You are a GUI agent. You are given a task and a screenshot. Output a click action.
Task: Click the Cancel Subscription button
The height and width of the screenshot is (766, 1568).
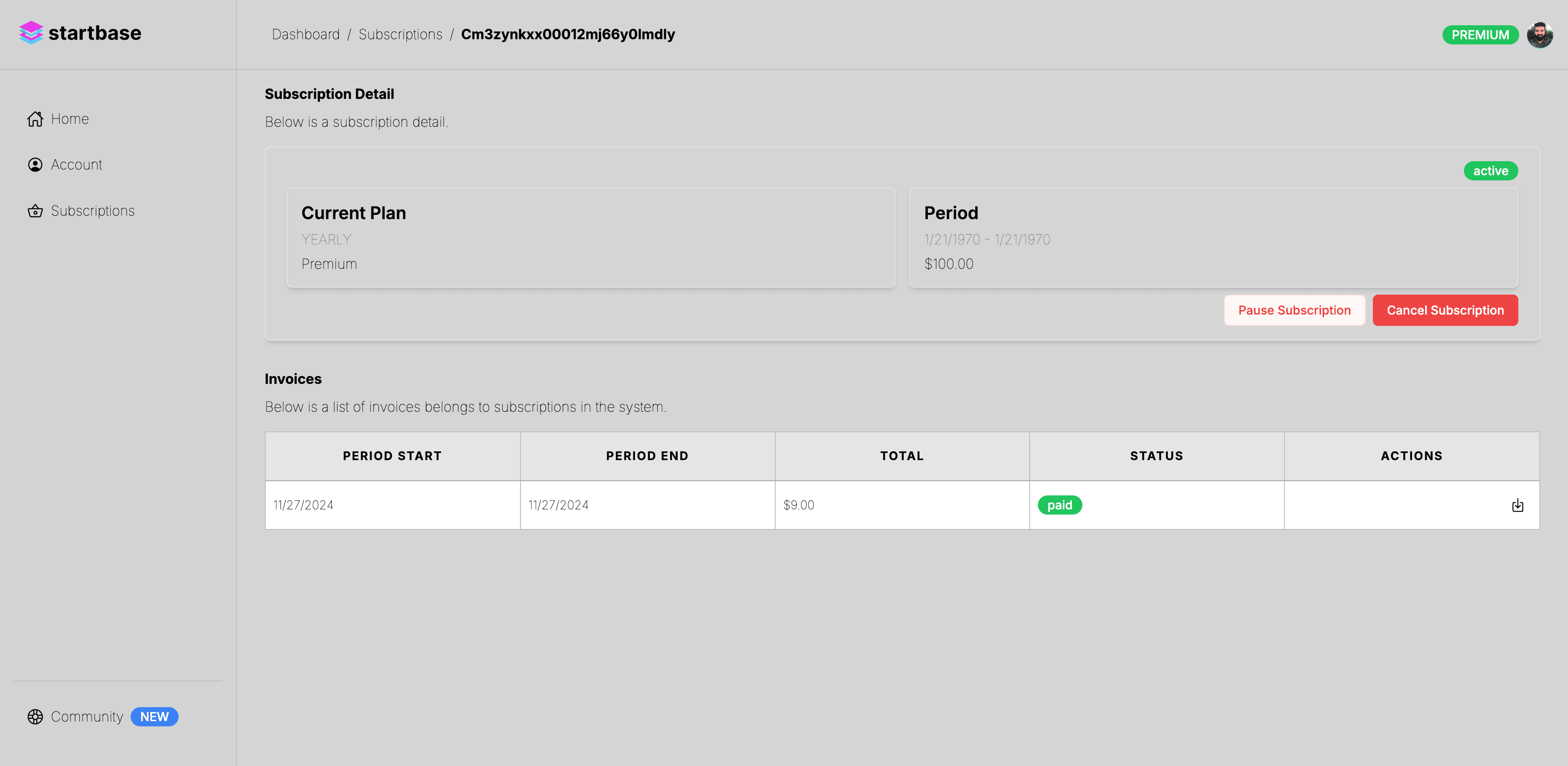coord(1445,310)
